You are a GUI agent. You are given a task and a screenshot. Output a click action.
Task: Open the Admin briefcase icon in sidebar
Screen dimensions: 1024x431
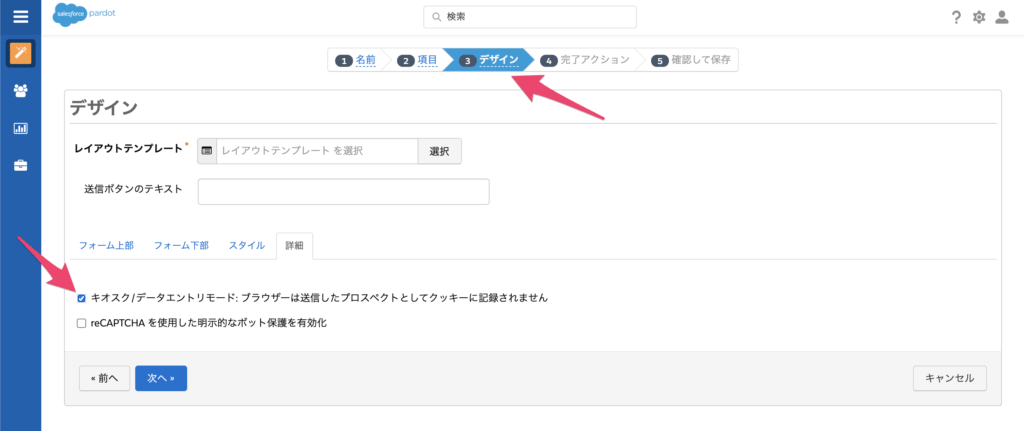tap(20, 165)
